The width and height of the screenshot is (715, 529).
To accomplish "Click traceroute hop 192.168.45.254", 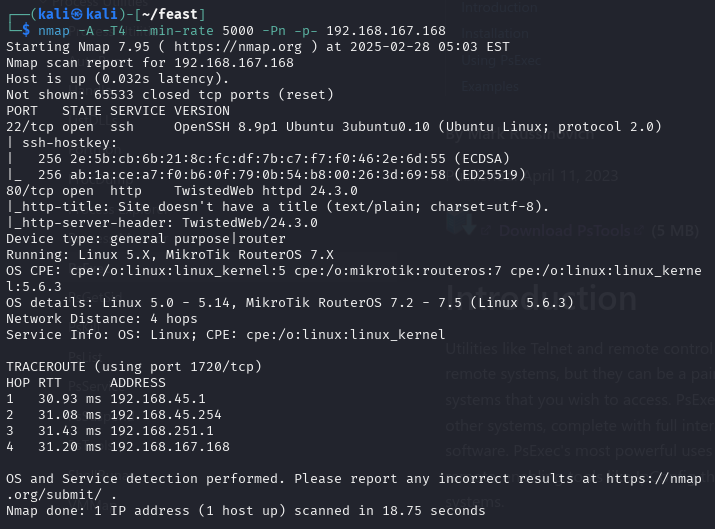I will (x=166, y=415).
